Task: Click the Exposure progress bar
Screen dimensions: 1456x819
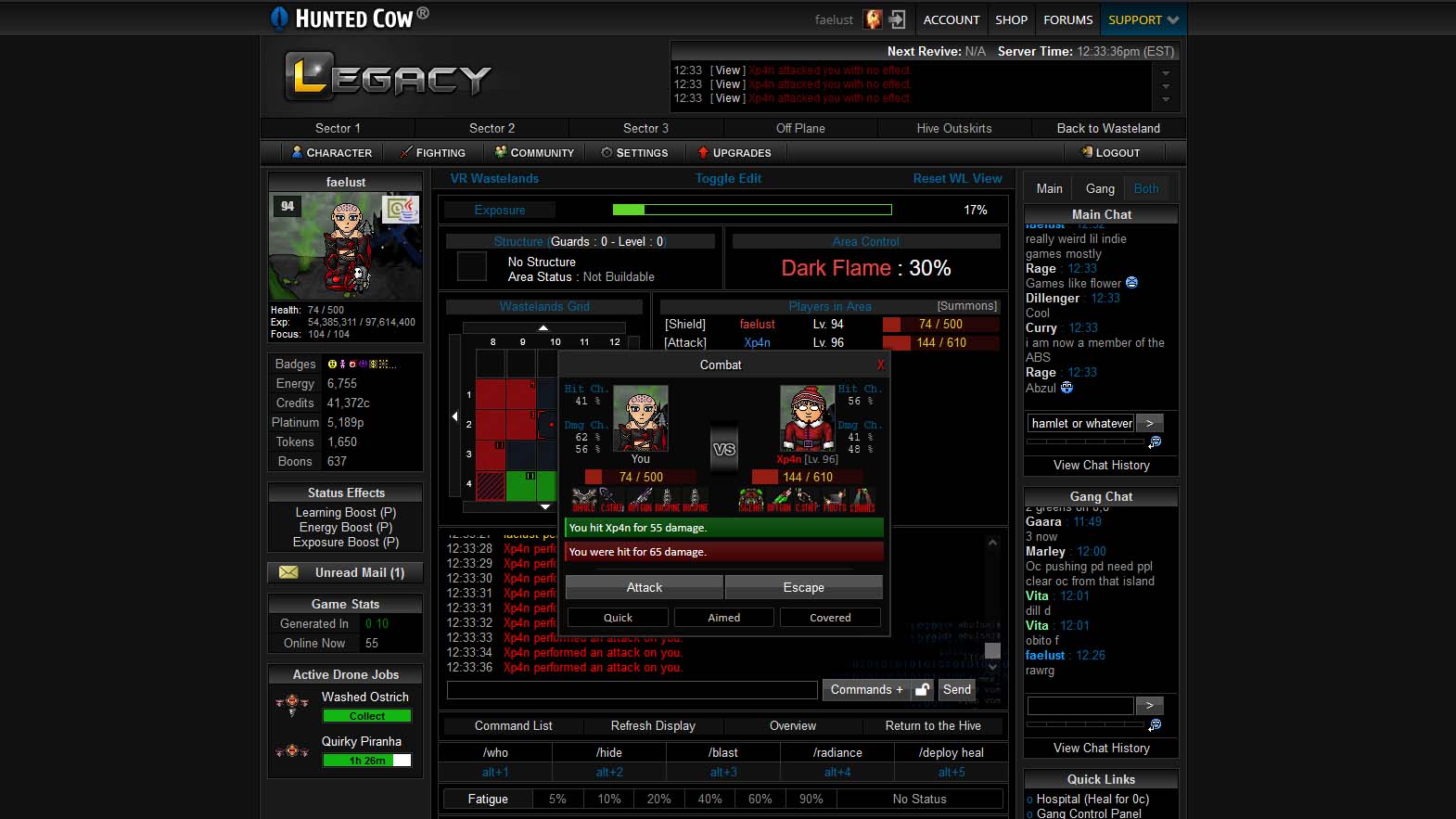Action: point(751,210)
